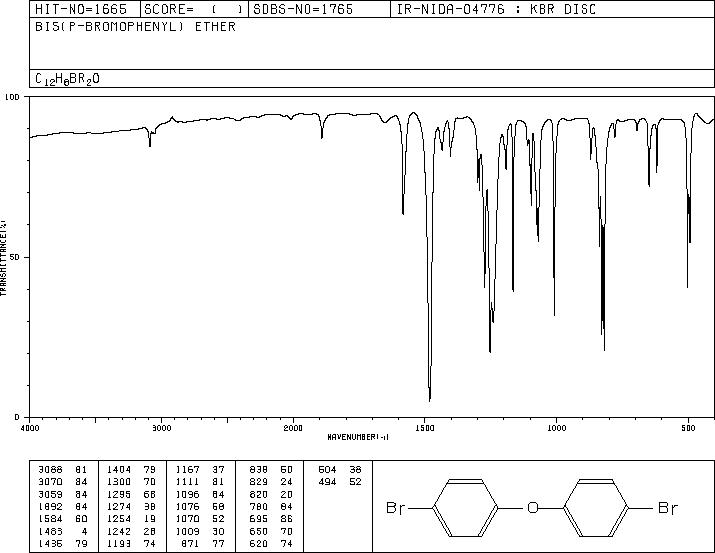Image resolution: width=715 pixels, height=553 pixels.
Task: Click the 1000 wavenumber axis label
Action: point(557,428)
